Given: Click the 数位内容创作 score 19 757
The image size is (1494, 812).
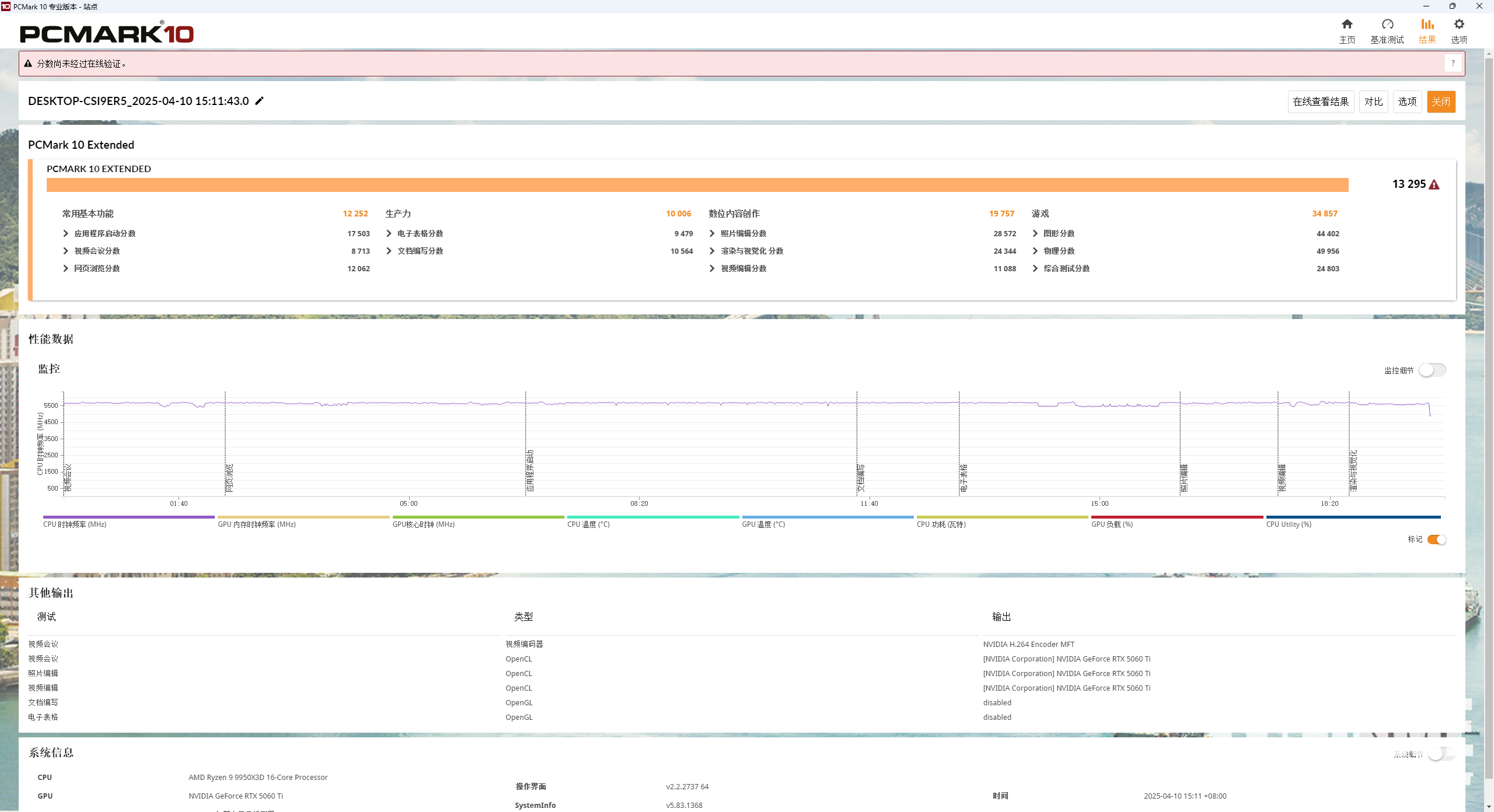Looking at the screenshot, I should coord(1002,213).
